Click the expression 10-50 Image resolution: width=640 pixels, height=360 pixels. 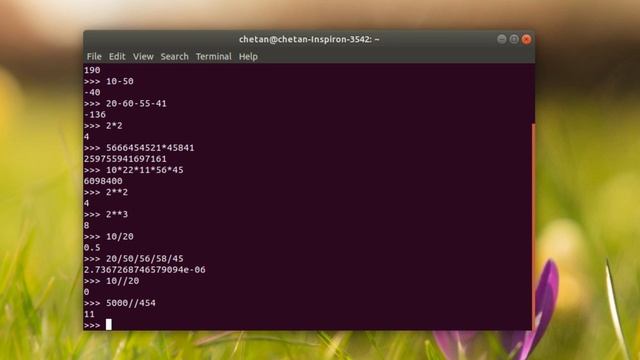[120, 81]
